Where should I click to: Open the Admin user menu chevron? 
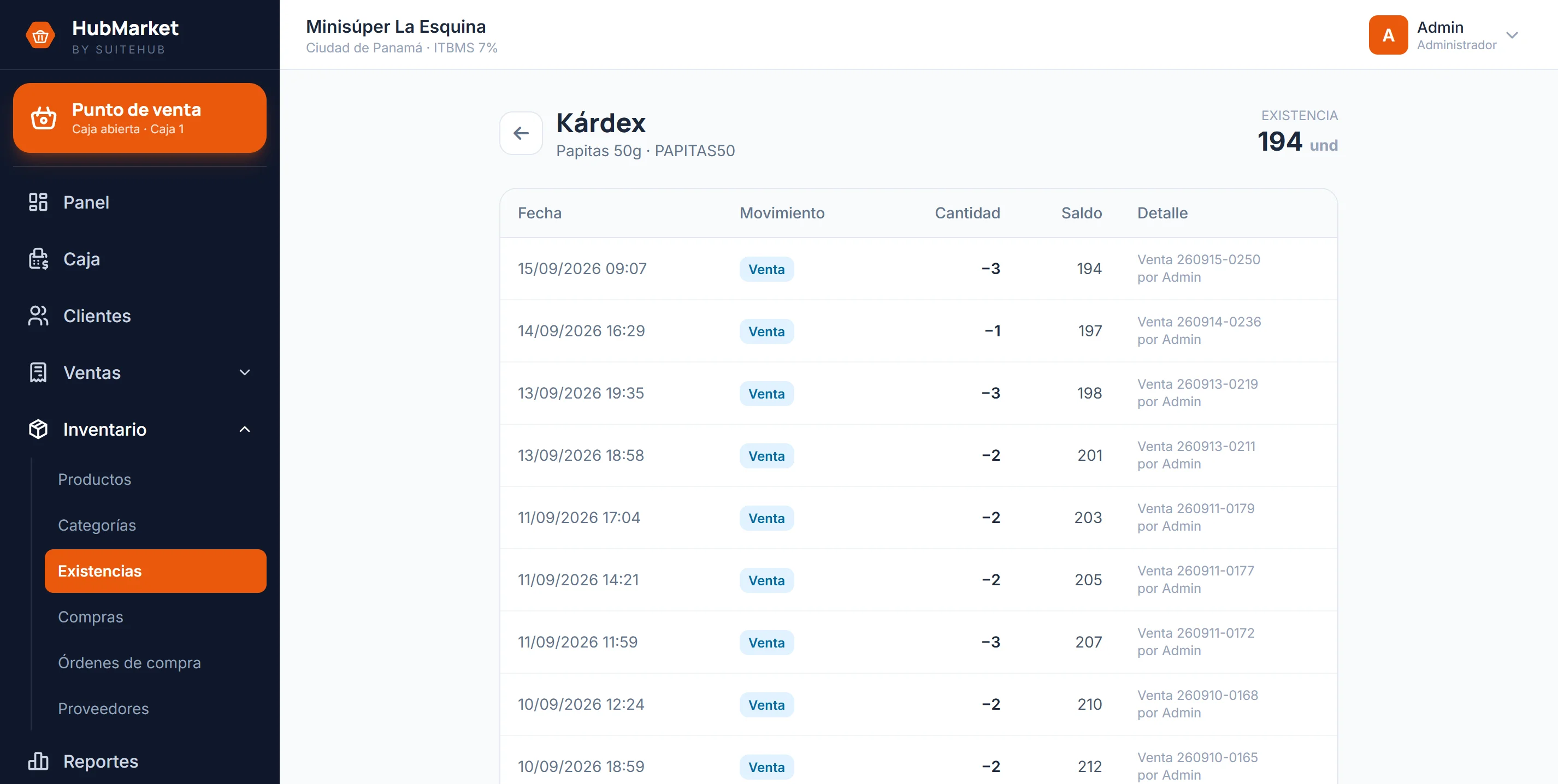coord(1512,35)
